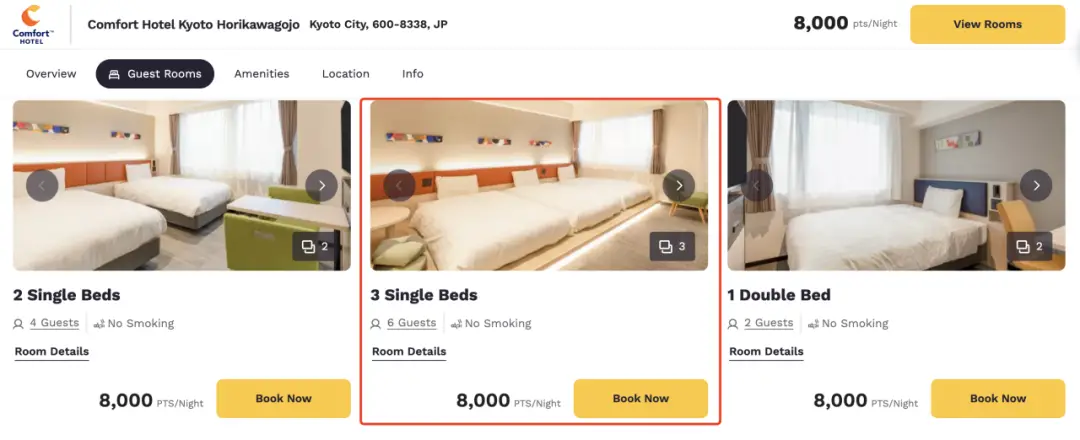This screenshot has height=440, width=1080.
Task: Click the Comfort Hotel logo
Action: click(x=33, y=24)
